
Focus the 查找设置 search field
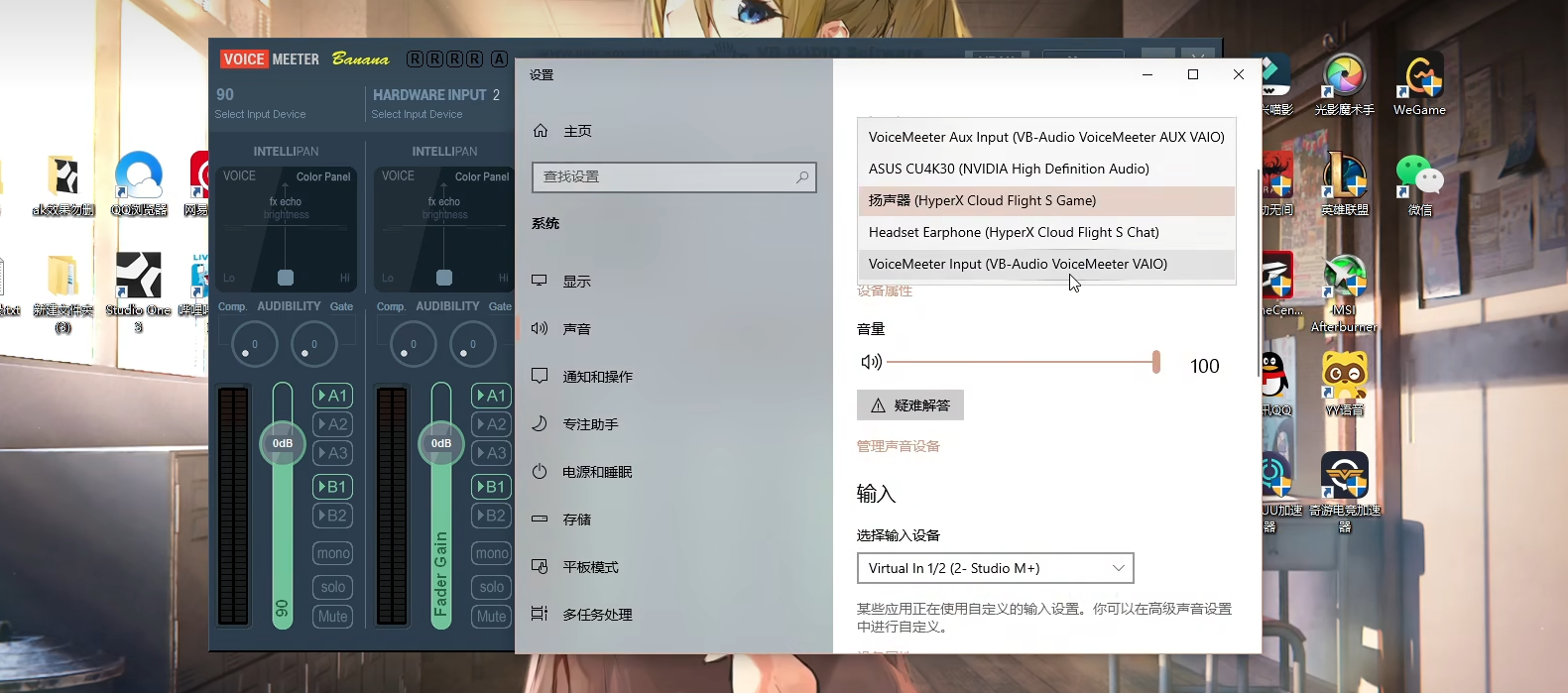click(x=674, y=176)
